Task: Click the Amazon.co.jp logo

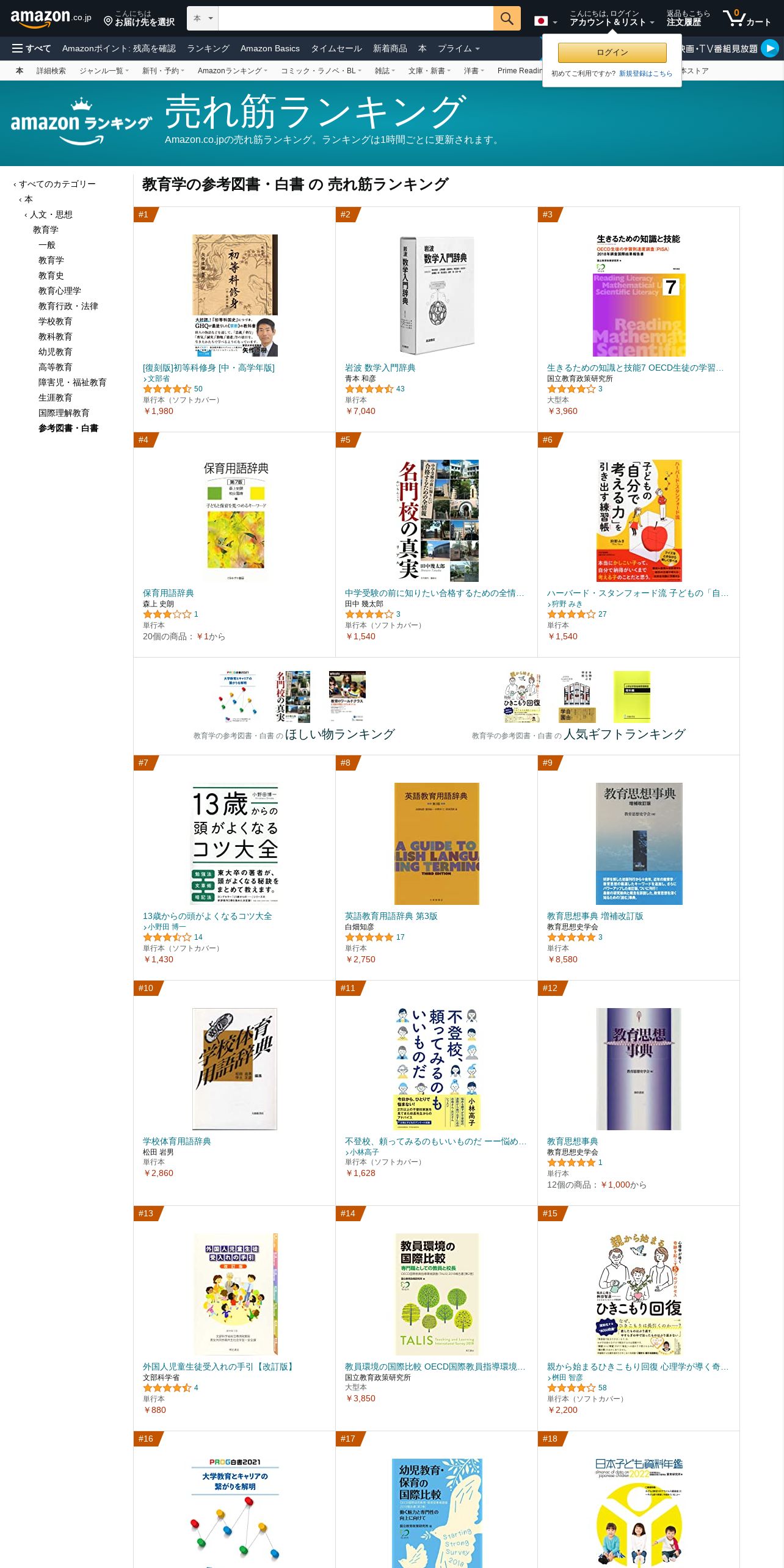Action: point(51,18)
